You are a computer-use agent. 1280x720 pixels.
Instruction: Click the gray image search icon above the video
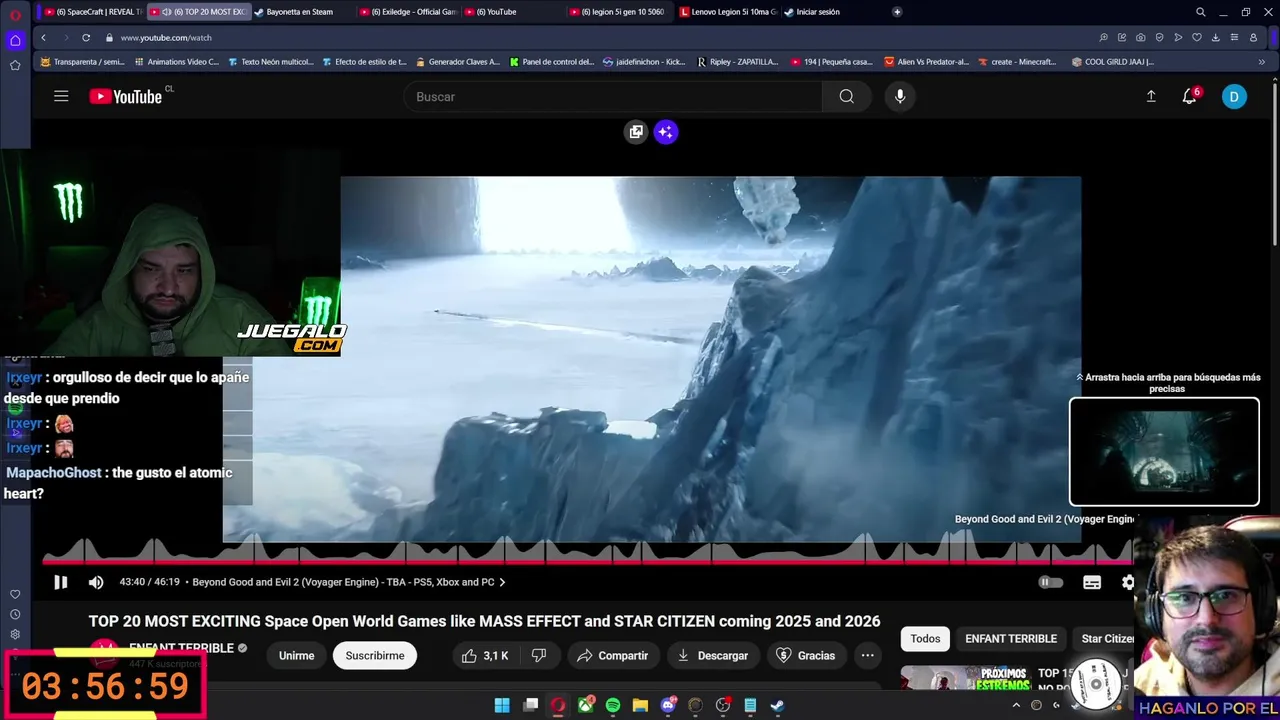(636, 132)
